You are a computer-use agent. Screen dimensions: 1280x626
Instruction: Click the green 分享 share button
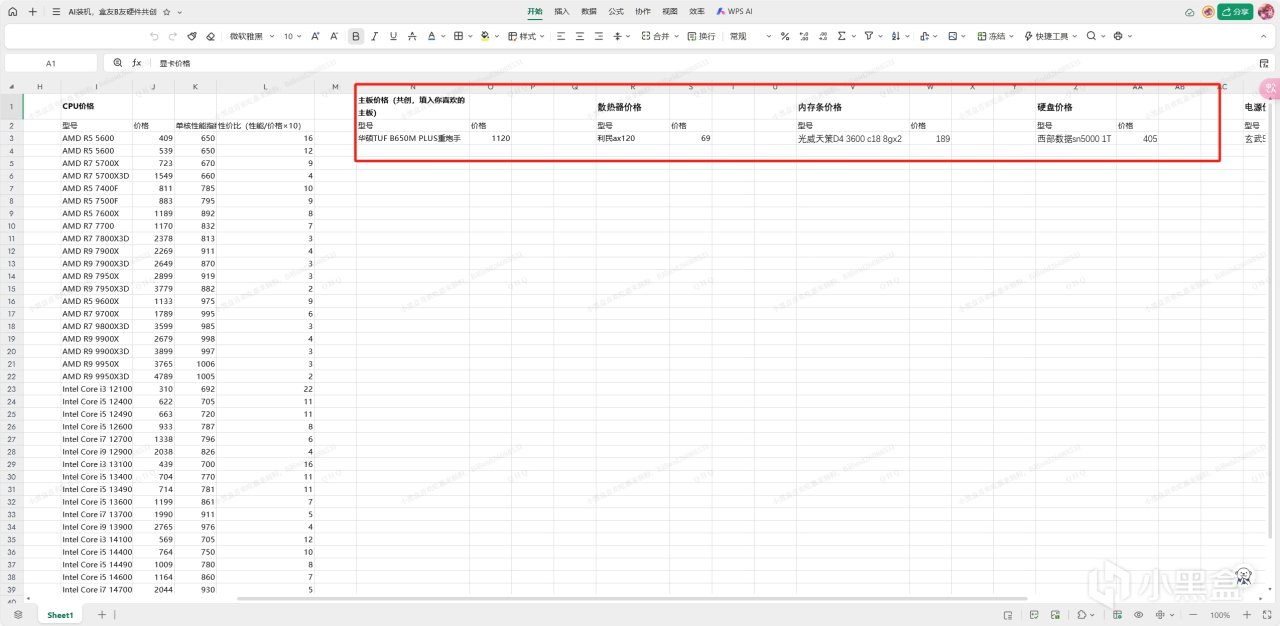pos(1235,12)
